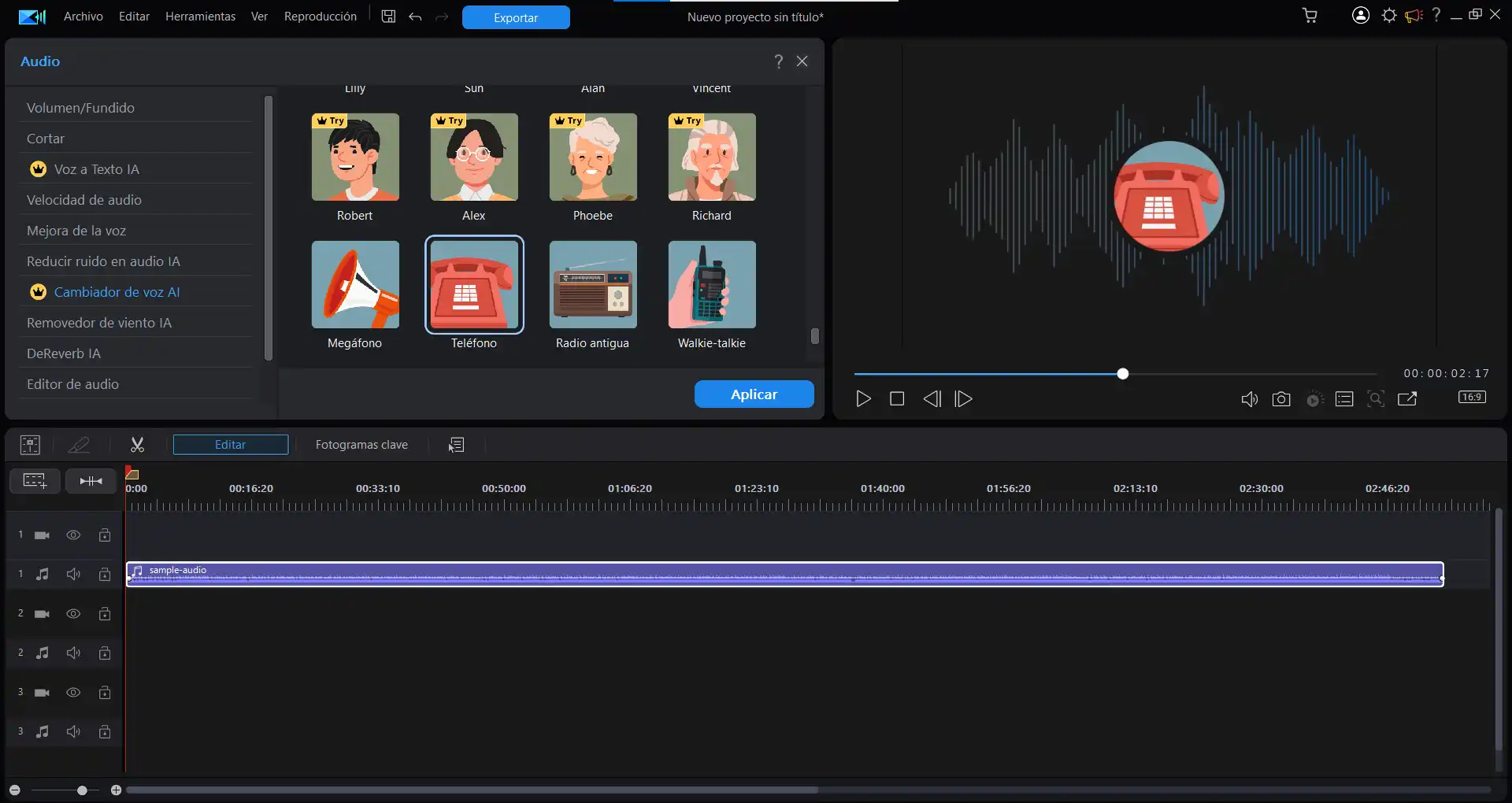Stop playback with the square stop button

[x=896, y=399]
